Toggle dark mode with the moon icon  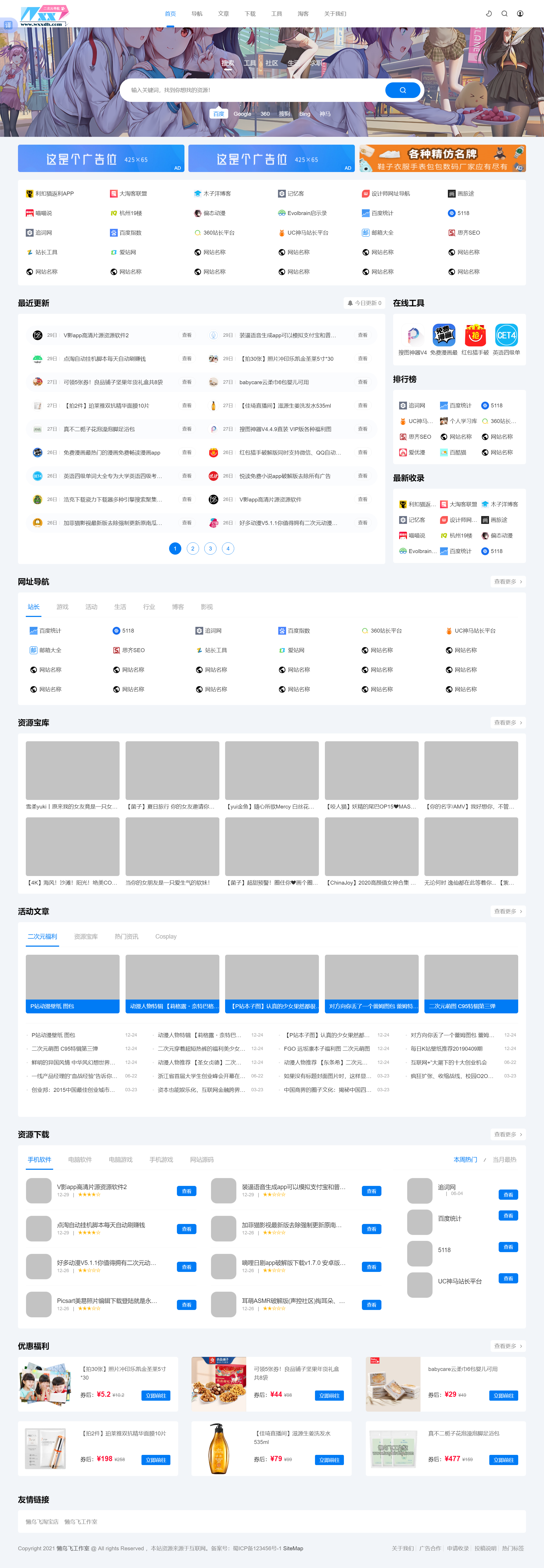click(x=489, y=13)
